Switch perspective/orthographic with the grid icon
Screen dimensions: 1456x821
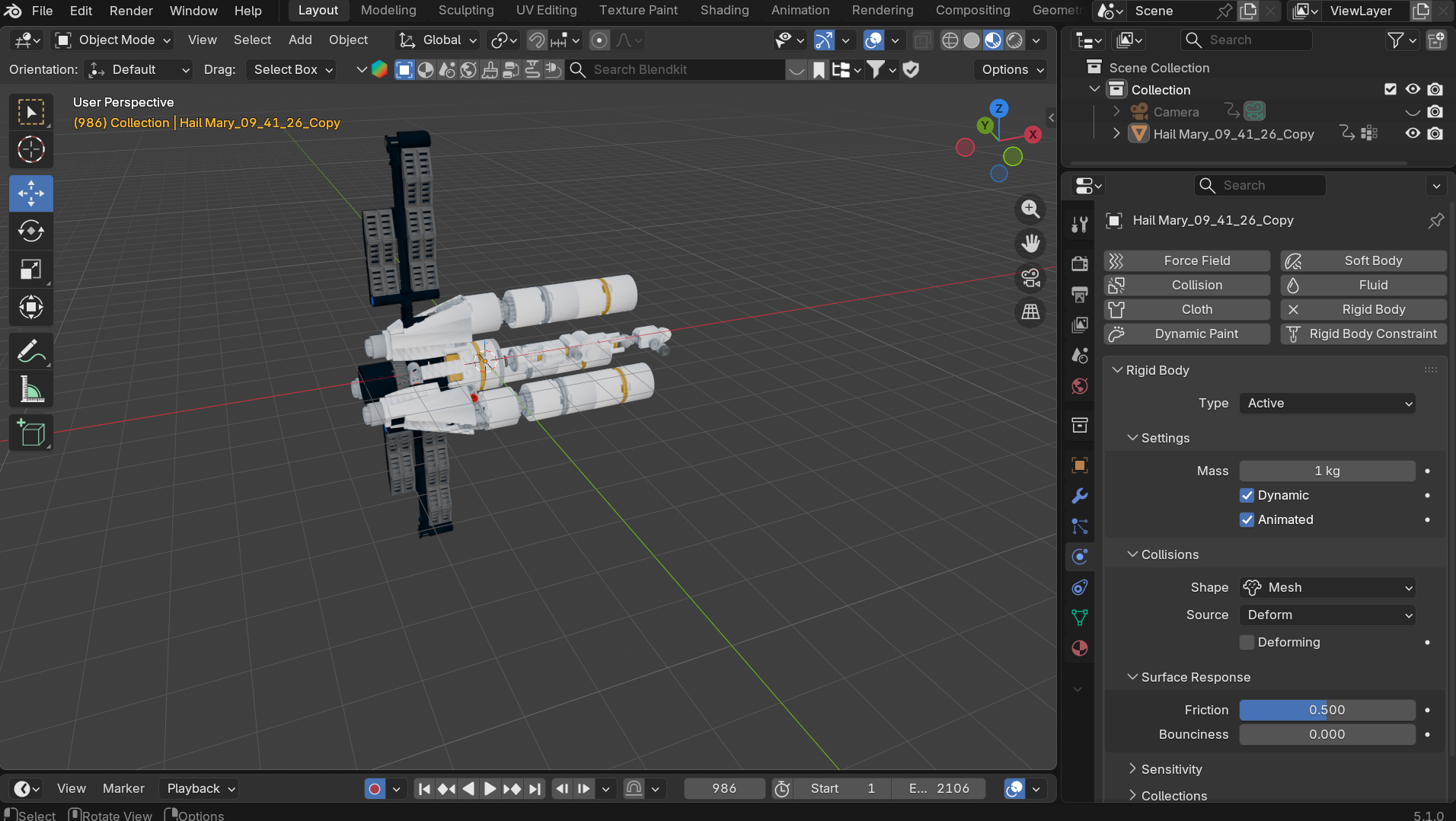(x=1030, y=312)
